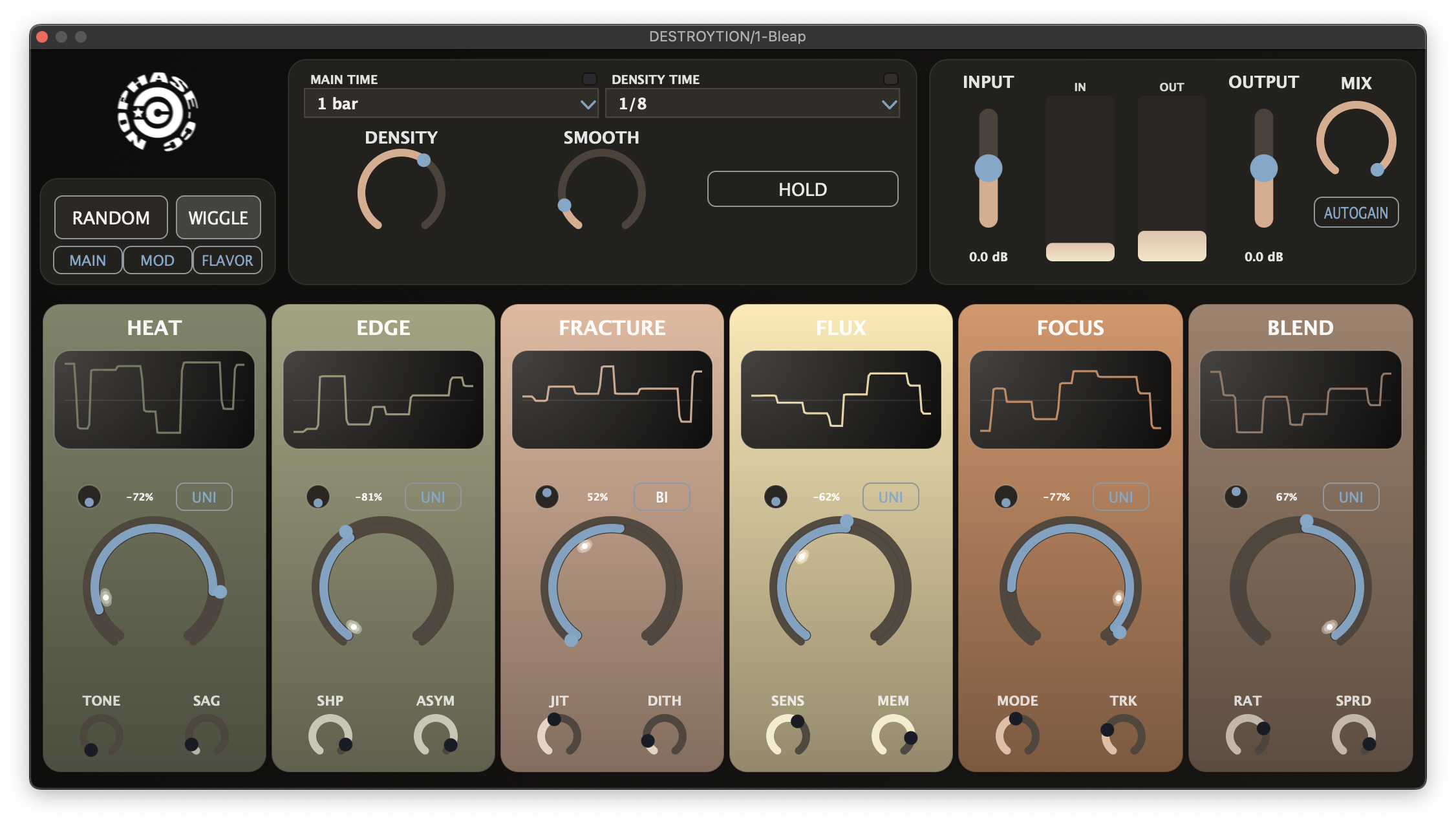Click the FLUX modulation indicator dot
The image size is (1456, 824).
pos(776,497)
